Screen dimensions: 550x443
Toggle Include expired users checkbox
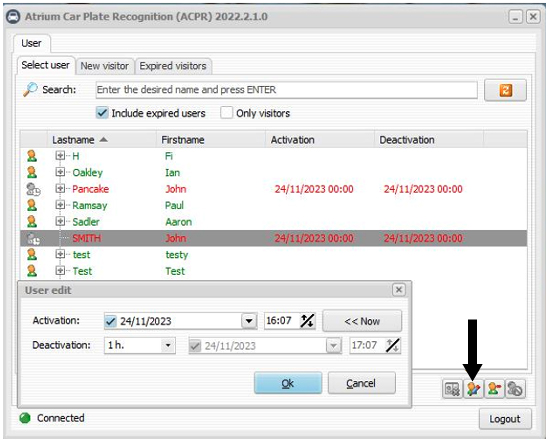(102, 113)
